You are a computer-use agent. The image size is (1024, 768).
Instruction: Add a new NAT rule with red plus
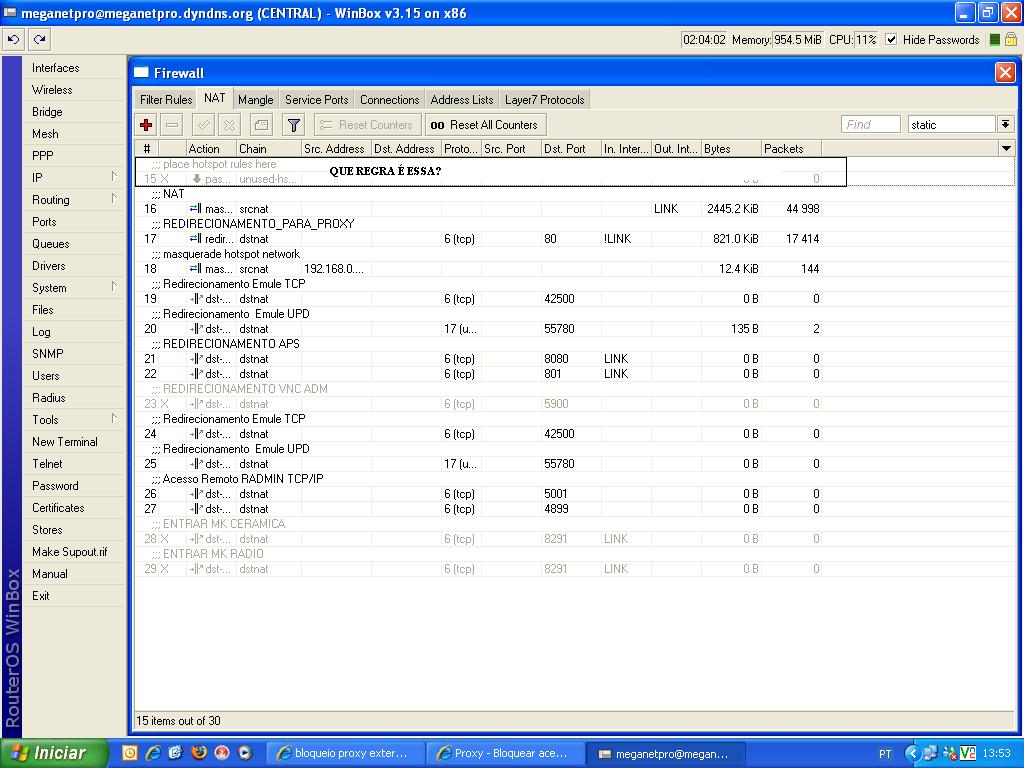(146, 125)
